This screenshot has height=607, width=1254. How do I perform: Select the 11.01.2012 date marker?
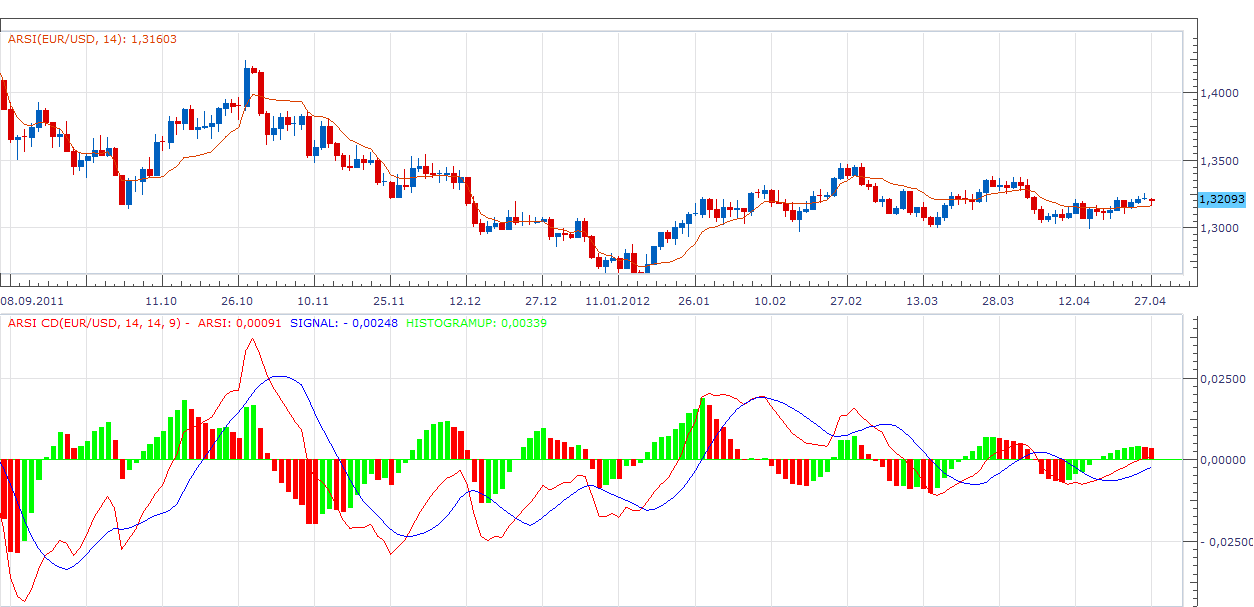(x=618, y=301)
